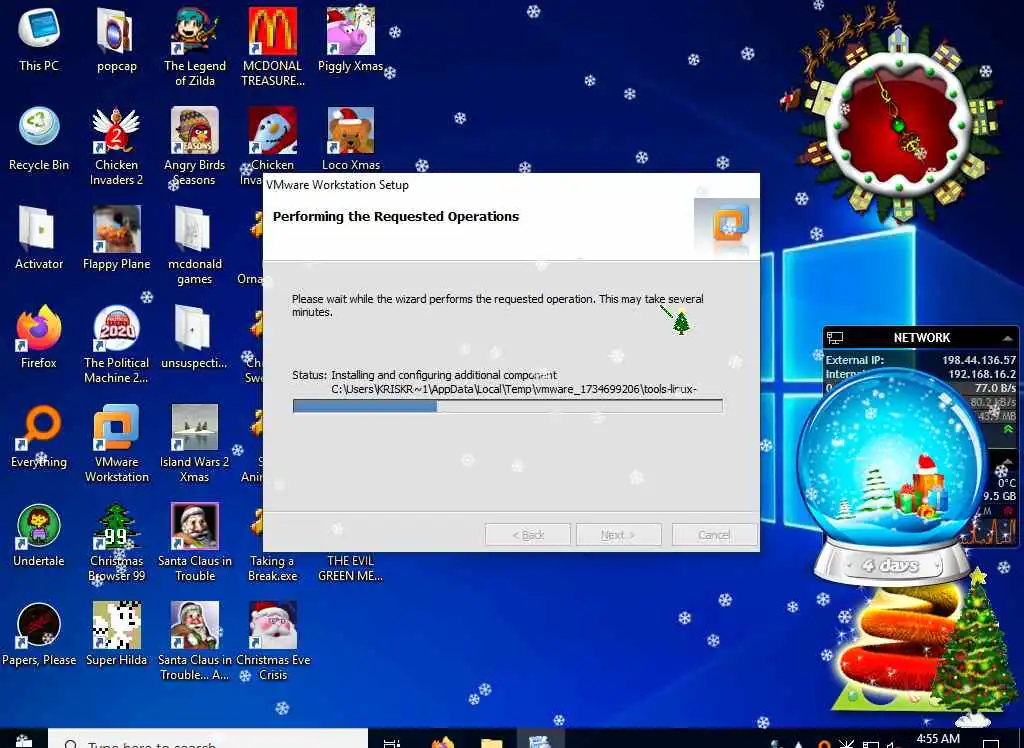Click the monitor icon in the NETWORK widget
This screenshot has width=1024, height=748.
[x=835, y=338]
